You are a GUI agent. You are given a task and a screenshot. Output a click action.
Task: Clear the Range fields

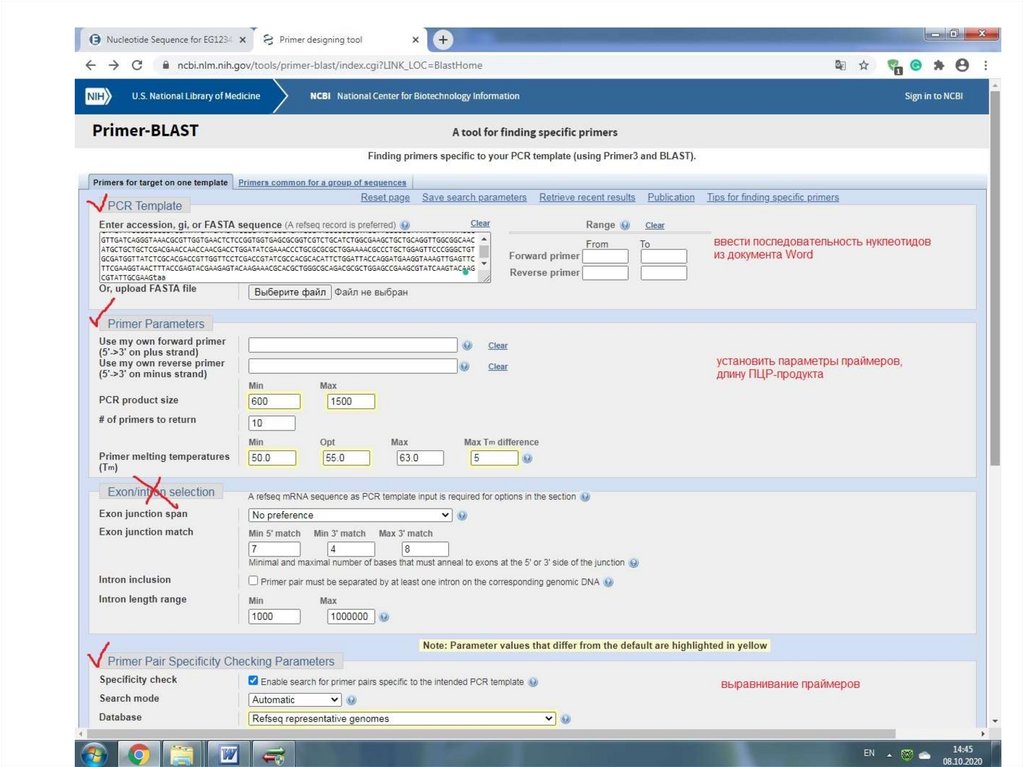coord(654,225)
